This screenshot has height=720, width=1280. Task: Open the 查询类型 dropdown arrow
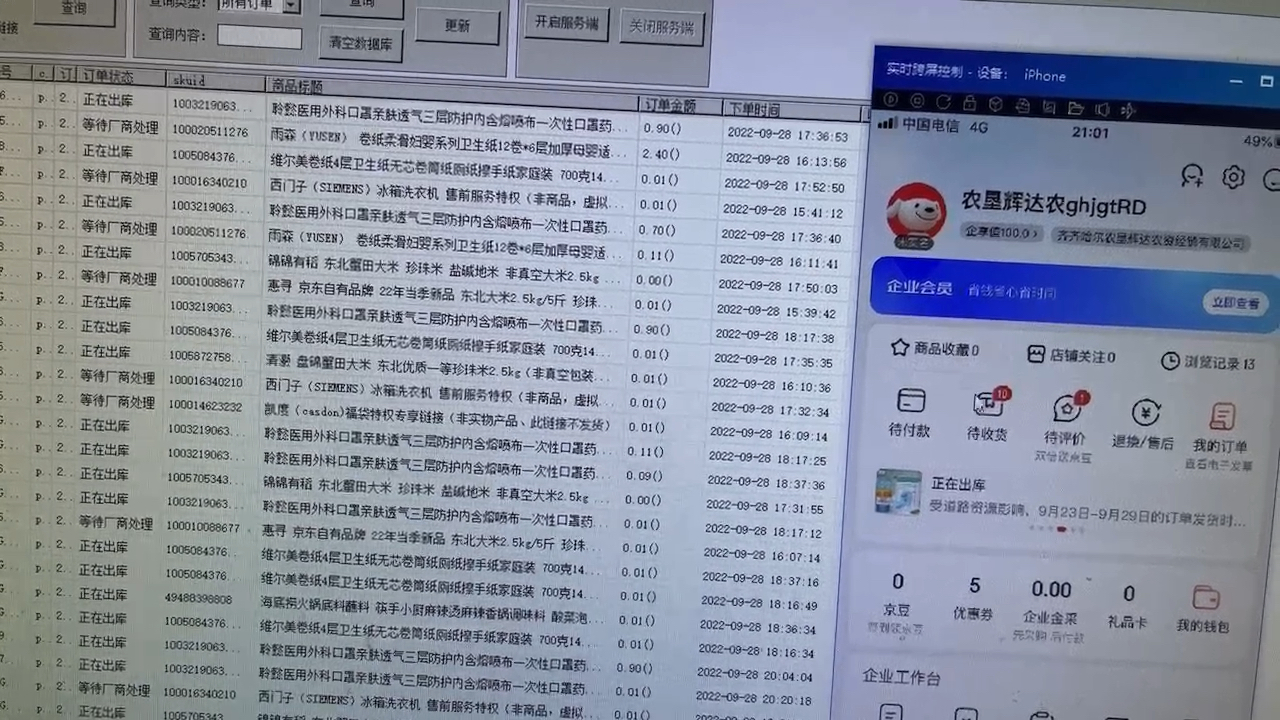(x=290, y=5)
